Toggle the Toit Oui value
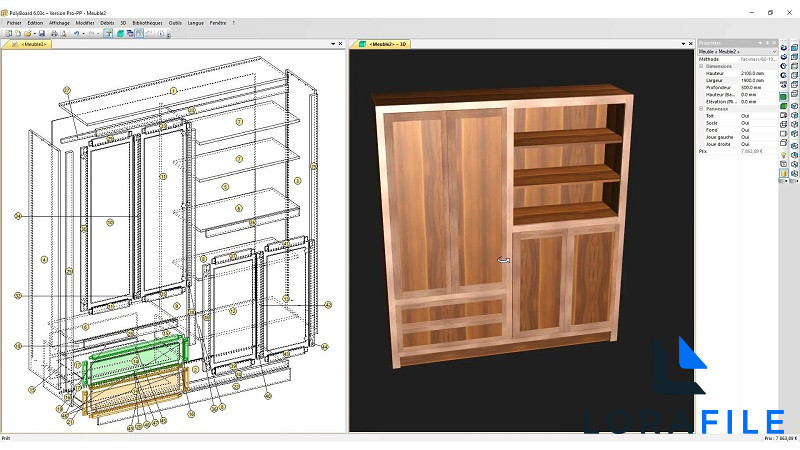The height and width of the screenshot is (450, 800). tap(745, 116)
